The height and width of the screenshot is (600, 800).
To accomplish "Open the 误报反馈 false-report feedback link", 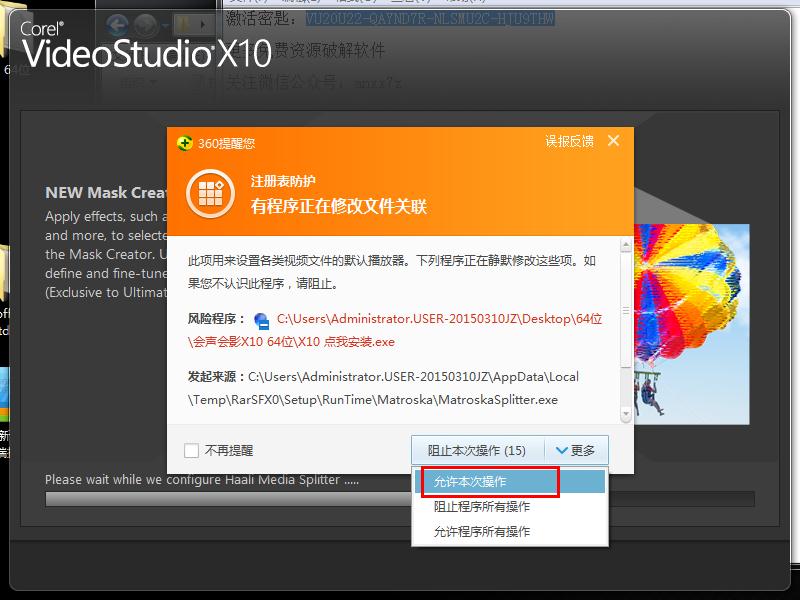I will coord(569,141).
